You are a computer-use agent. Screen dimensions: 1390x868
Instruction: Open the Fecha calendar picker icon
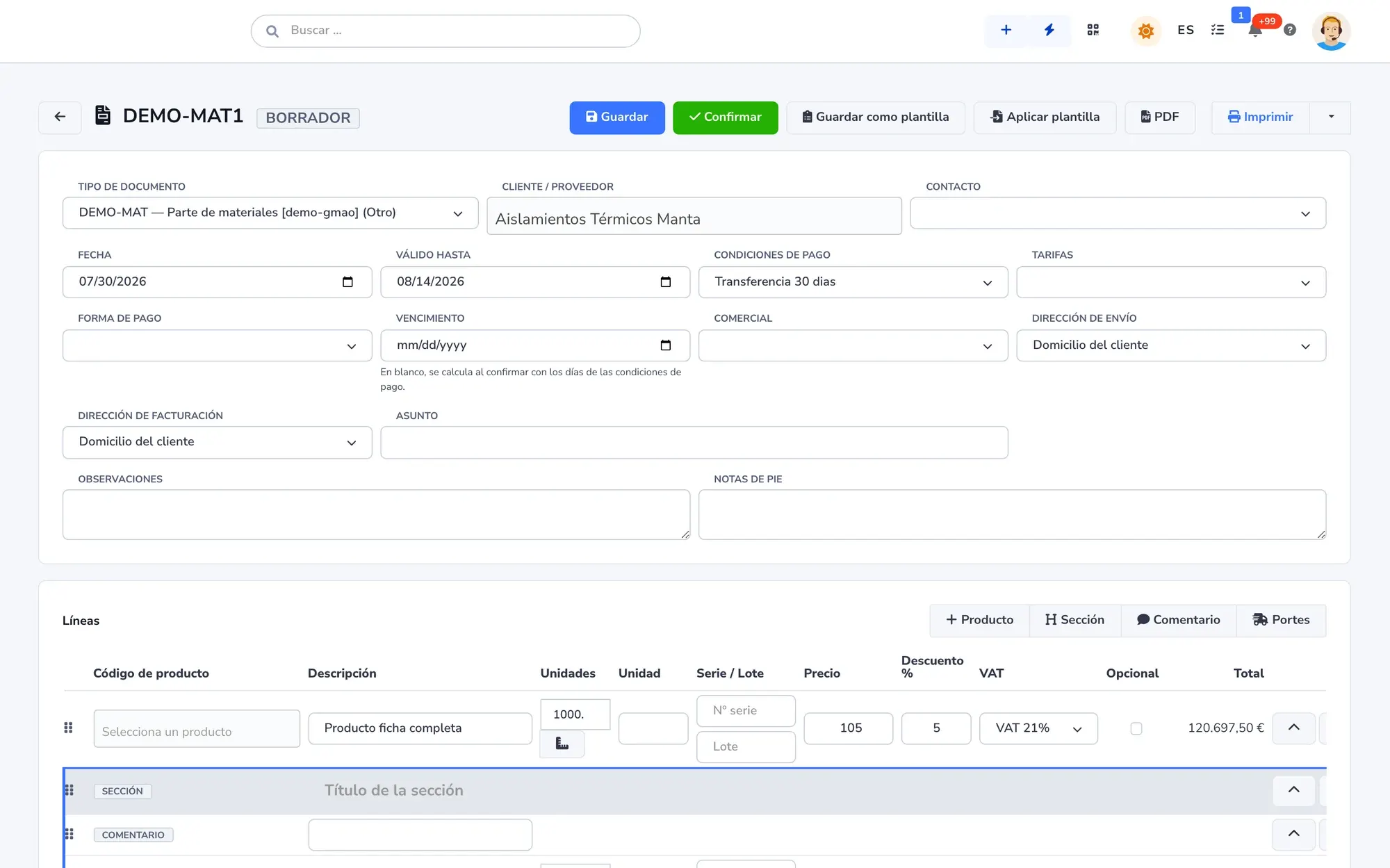tap(347, 282)
